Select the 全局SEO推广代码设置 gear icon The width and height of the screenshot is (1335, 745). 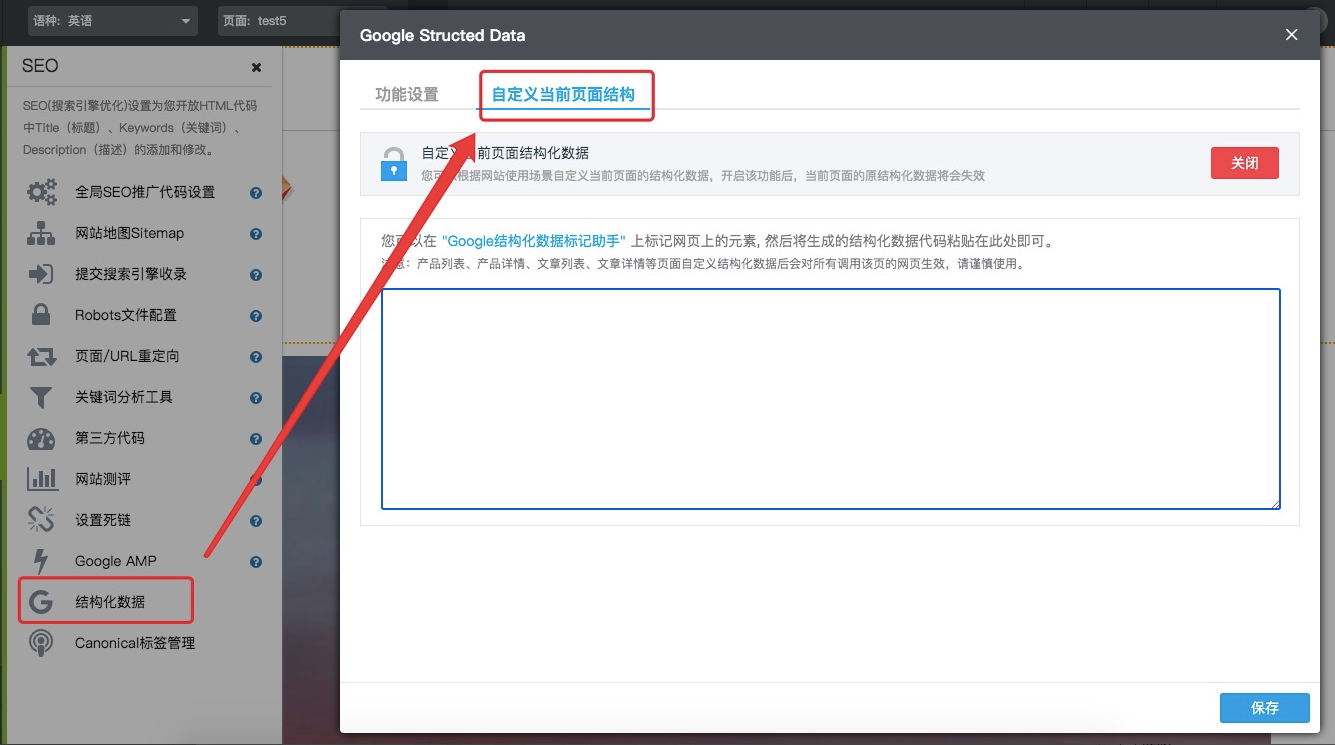click(42, 192)
